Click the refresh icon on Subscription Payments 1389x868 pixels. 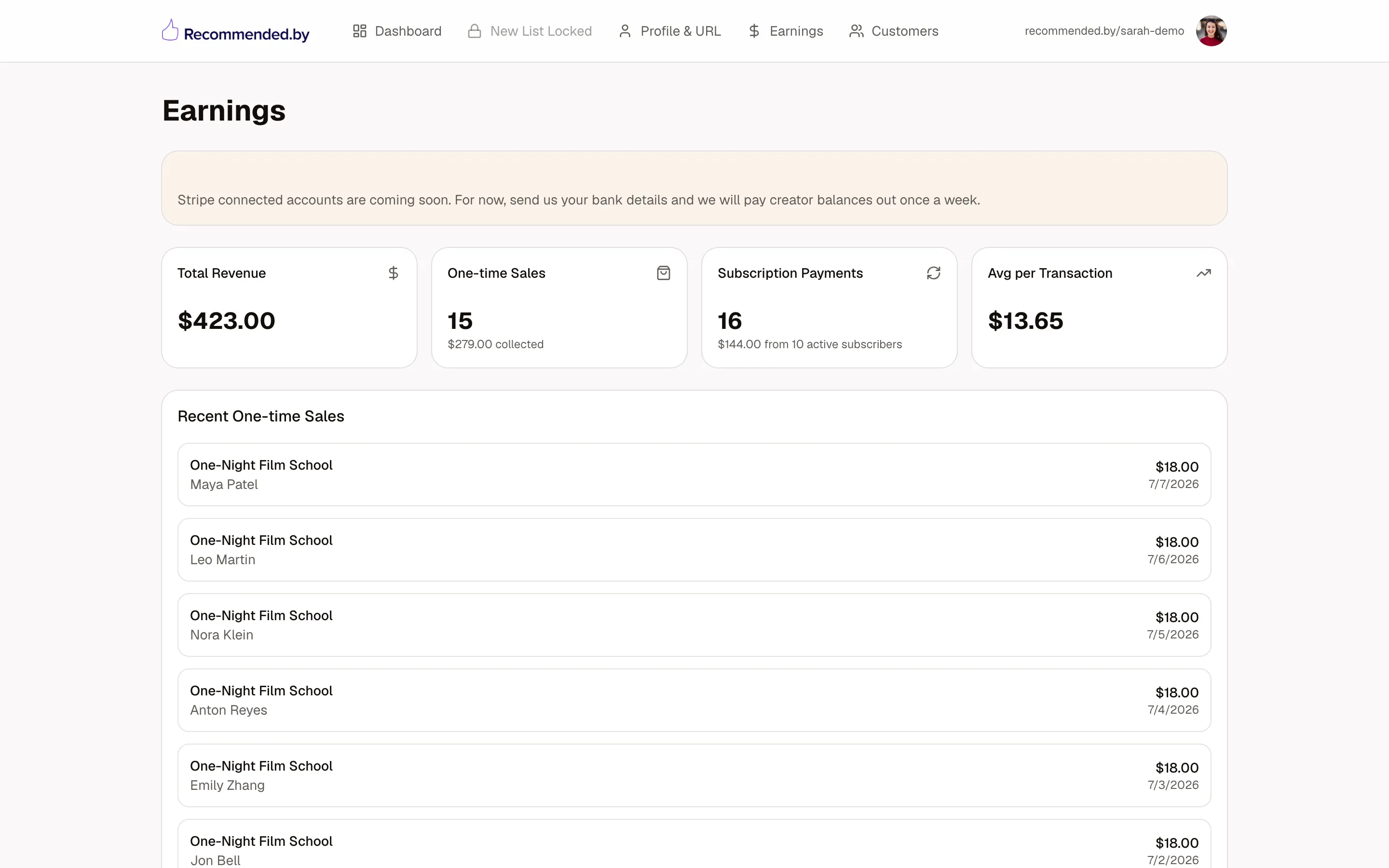click(933, 273)
